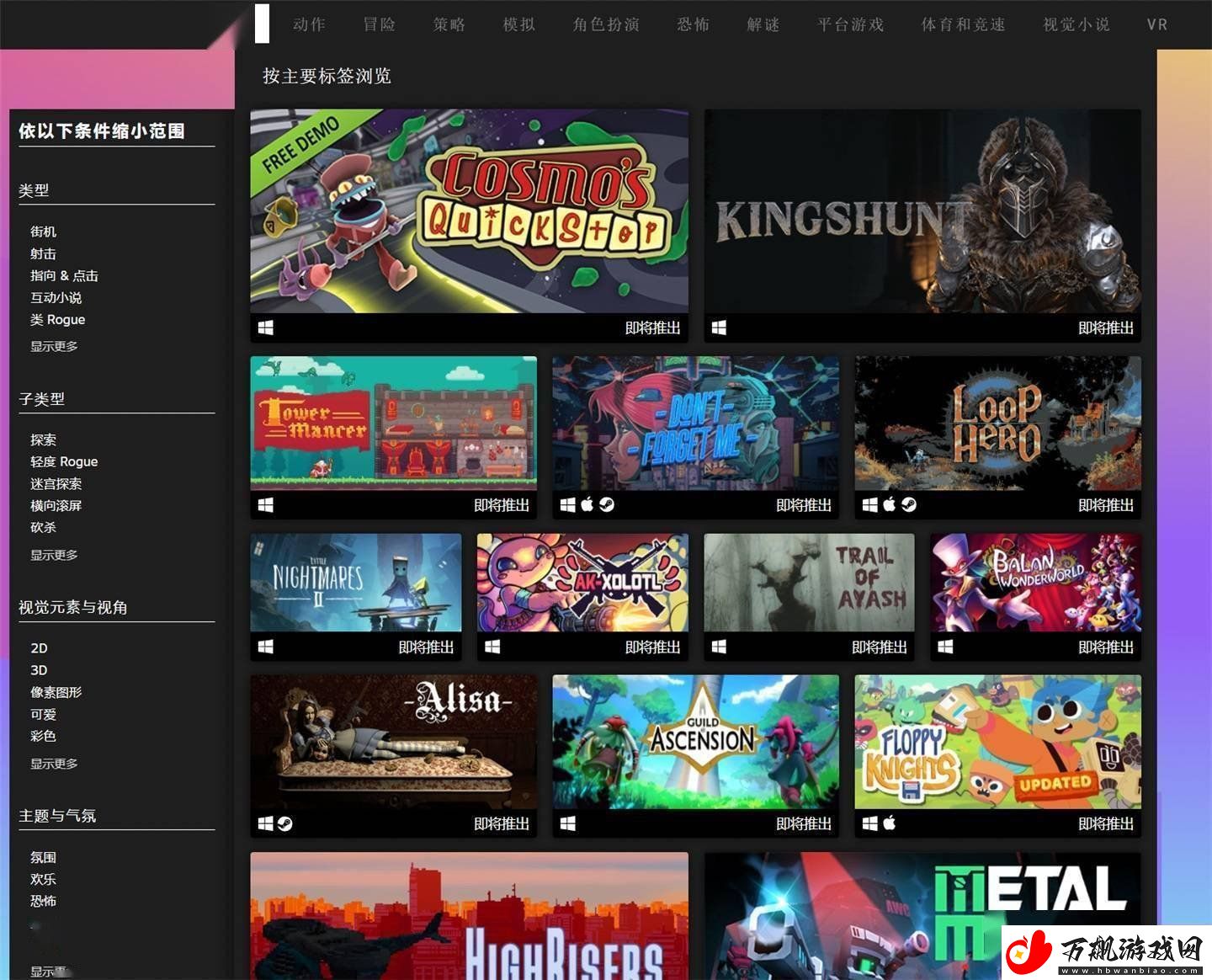This screenshot has height=980, width=1212.
Task: Switch to 视觉小说 tab
Action: pyautogui.click(x=1076, y=24)
